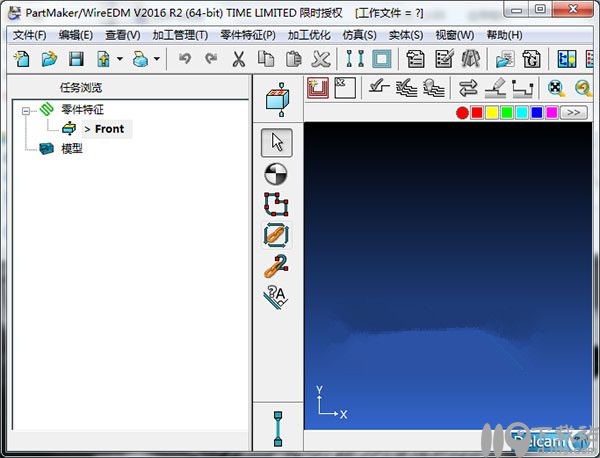600x458 pixels.
Task: Click the Redo arrow icon
Action: 211,59
